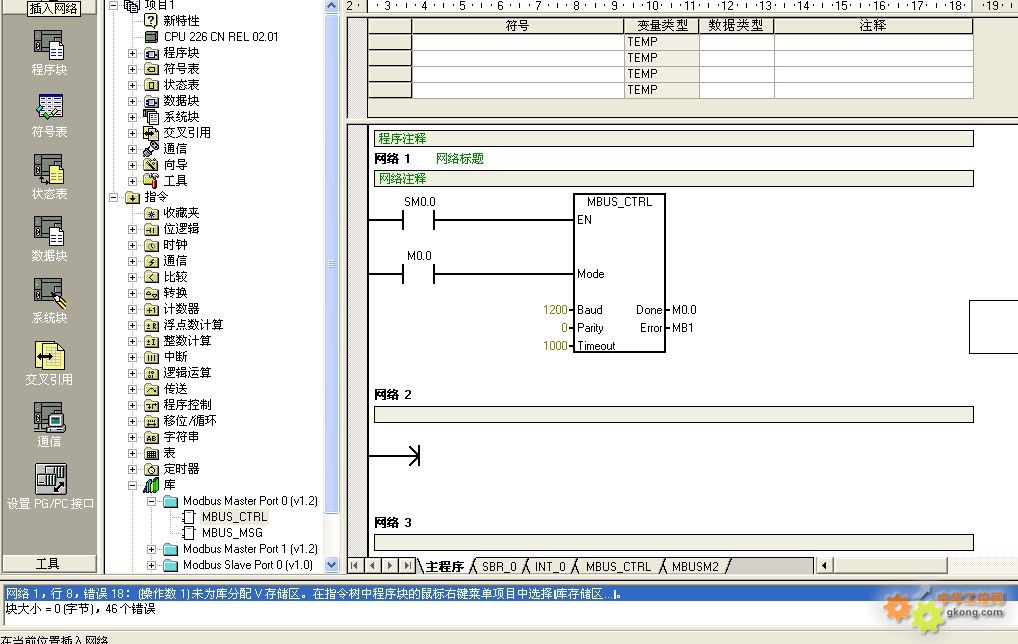This screenshot has height=644, width=1018.
Task: Click the tree scrollbar up arrow
Action: [x=332, y=6]
